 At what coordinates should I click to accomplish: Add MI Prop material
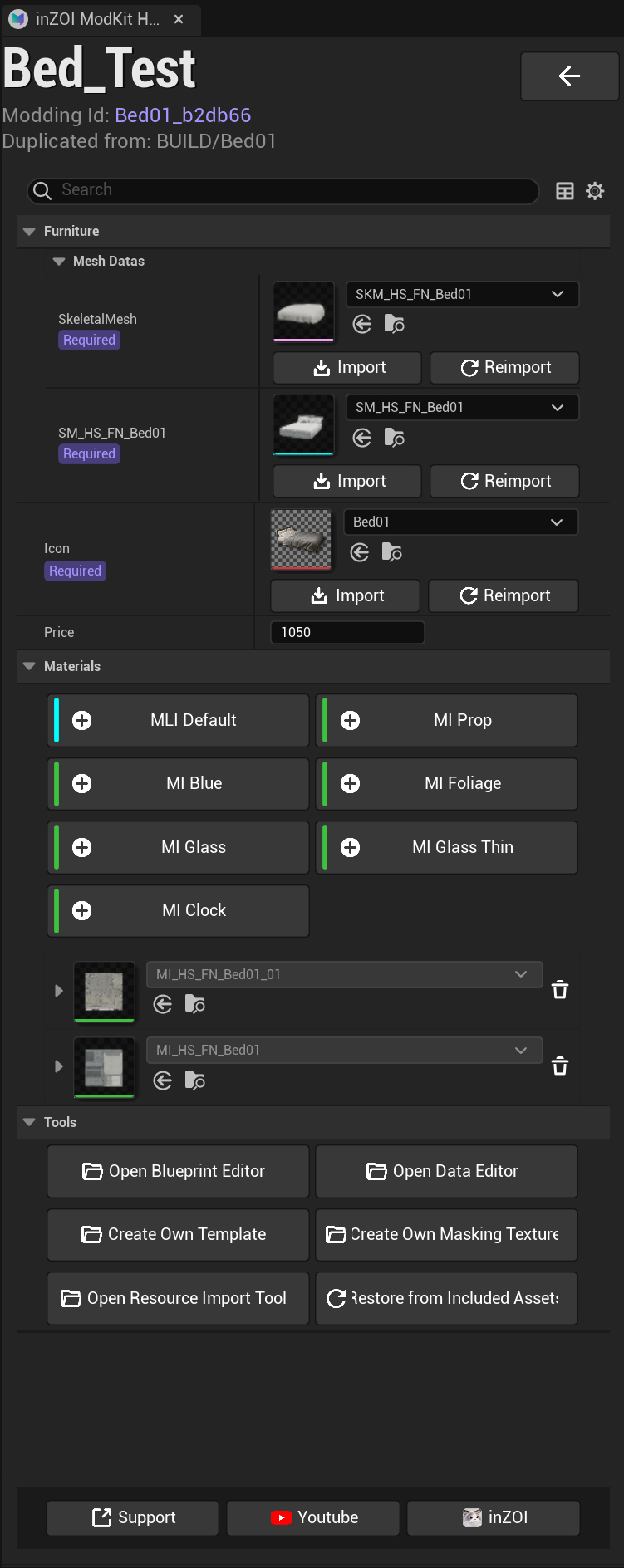pyautogui.click(x=447, y=720)
